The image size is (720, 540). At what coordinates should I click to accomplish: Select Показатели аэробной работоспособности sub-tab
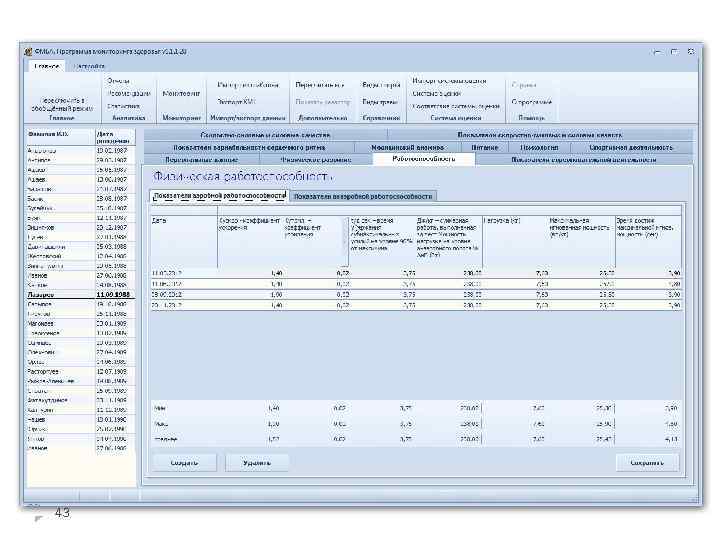(219, 196)
